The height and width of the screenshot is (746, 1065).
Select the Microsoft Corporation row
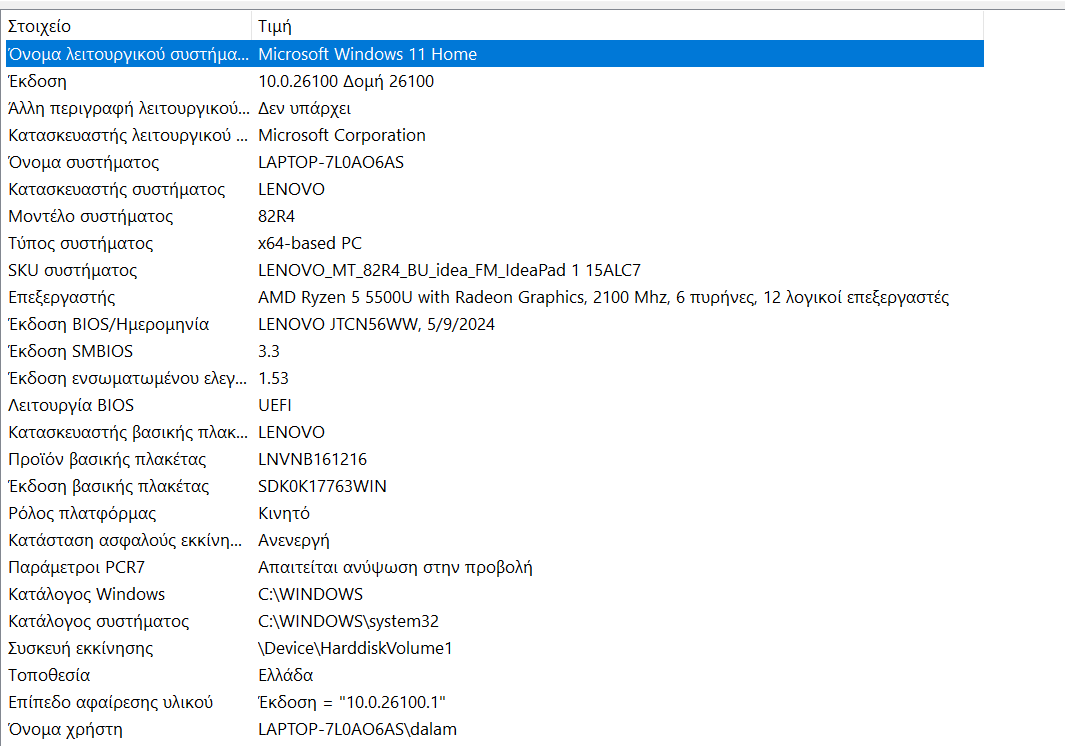point(494,135)
